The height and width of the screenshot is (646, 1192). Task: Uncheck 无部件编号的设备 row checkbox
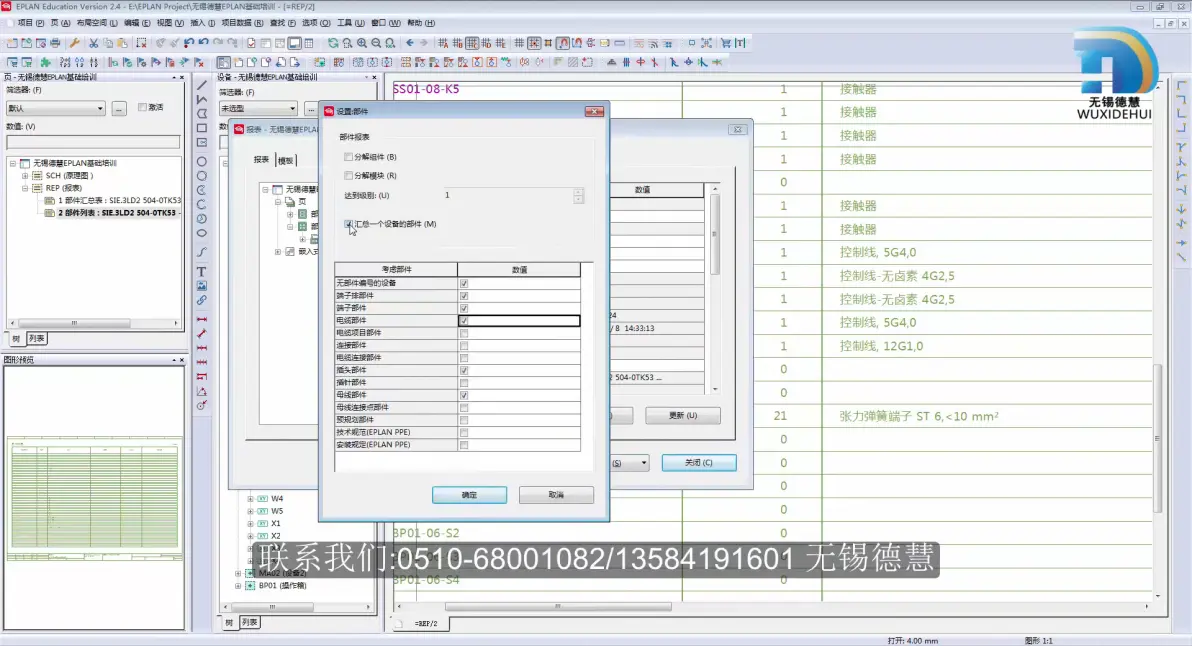click(x=464, y=283)
